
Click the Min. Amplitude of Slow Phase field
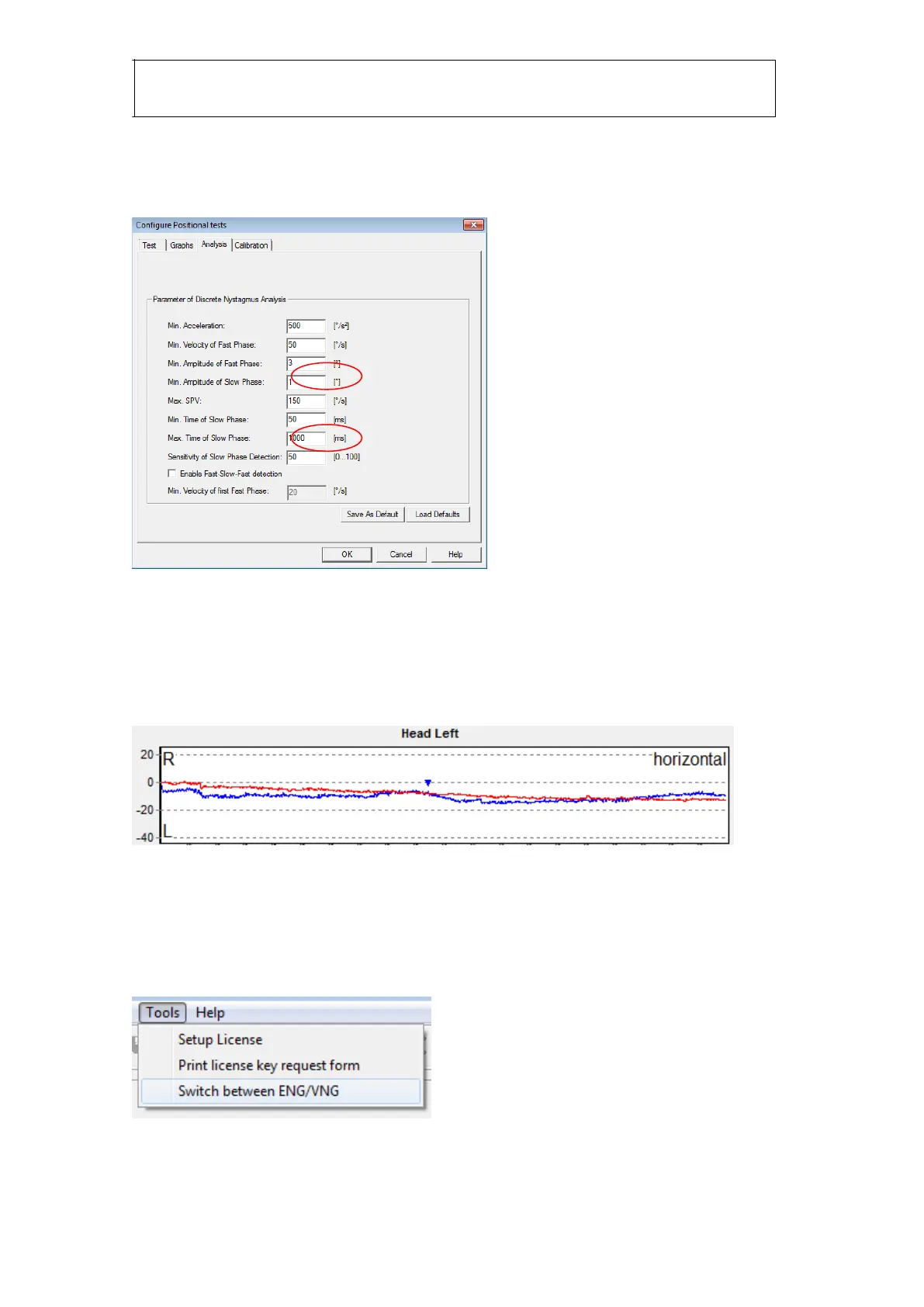tap(306, 382)
